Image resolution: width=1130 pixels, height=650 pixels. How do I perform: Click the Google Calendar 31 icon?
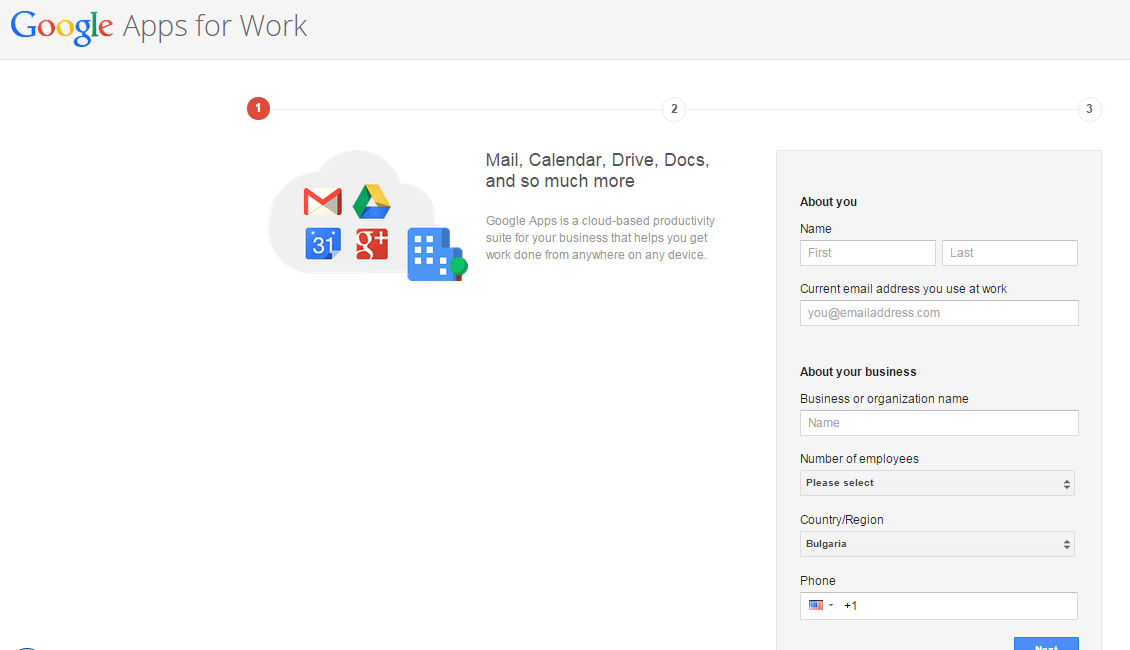(x=323, y=244)
